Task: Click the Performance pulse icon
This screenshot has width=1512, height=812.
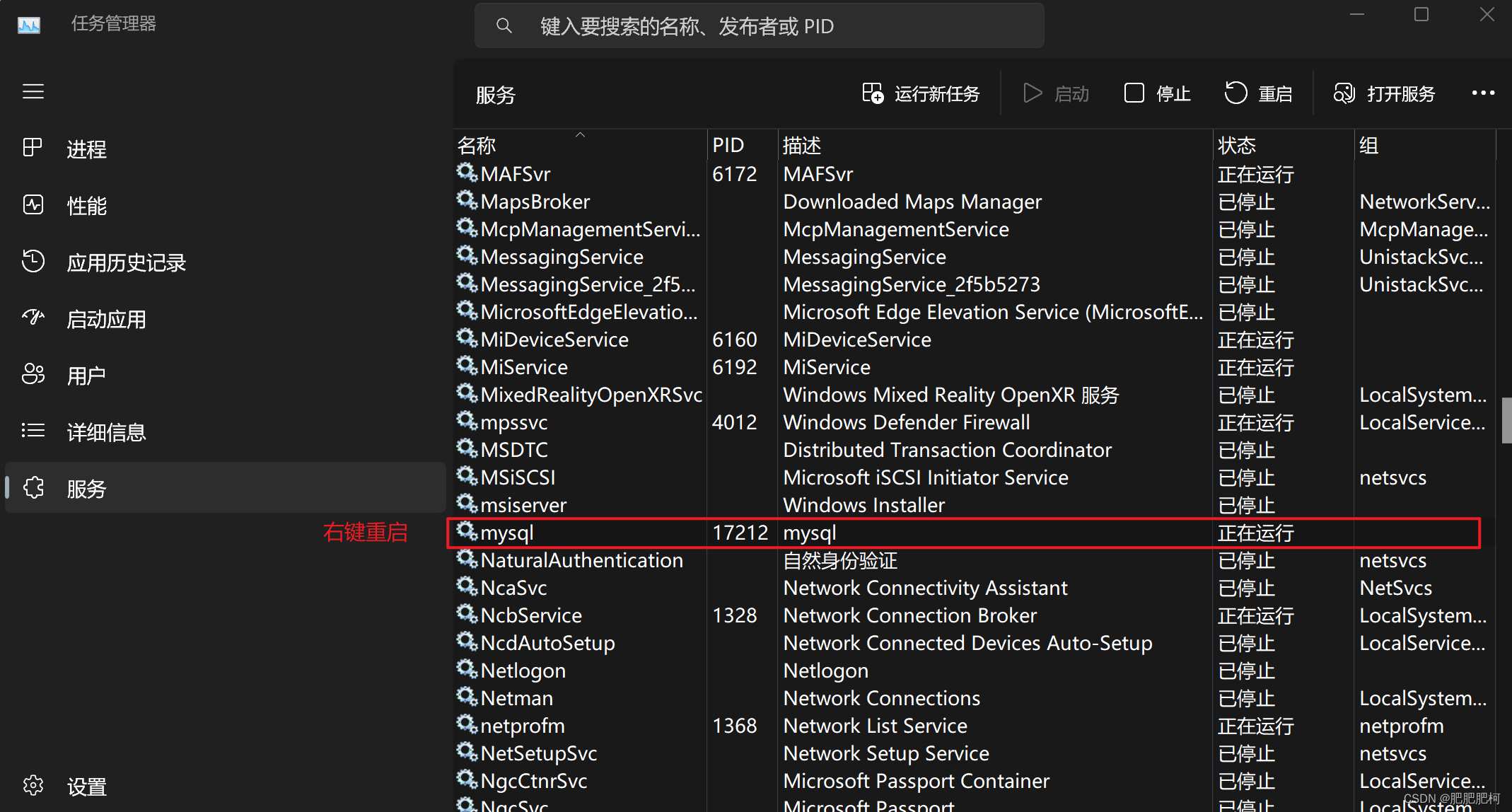Action: click(x=33, y=205)
